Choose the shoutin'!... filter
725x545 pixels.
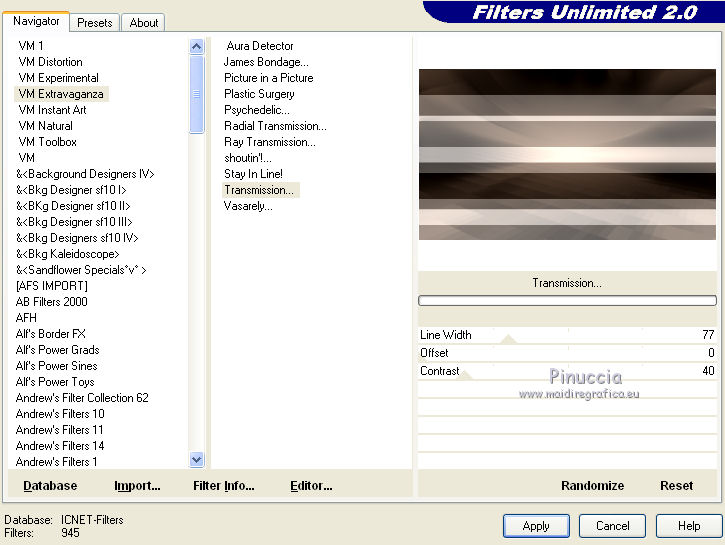[248, 158]
